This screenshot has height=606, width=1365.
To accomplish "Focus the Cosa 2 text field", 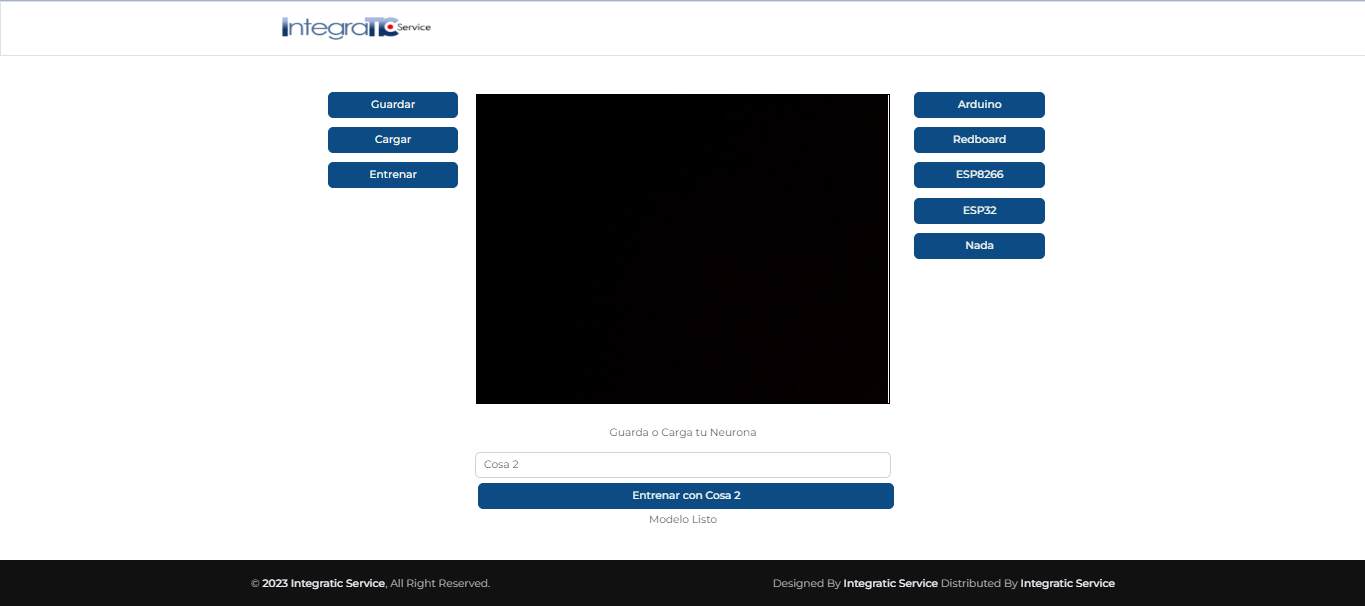I will pos(682,465).
